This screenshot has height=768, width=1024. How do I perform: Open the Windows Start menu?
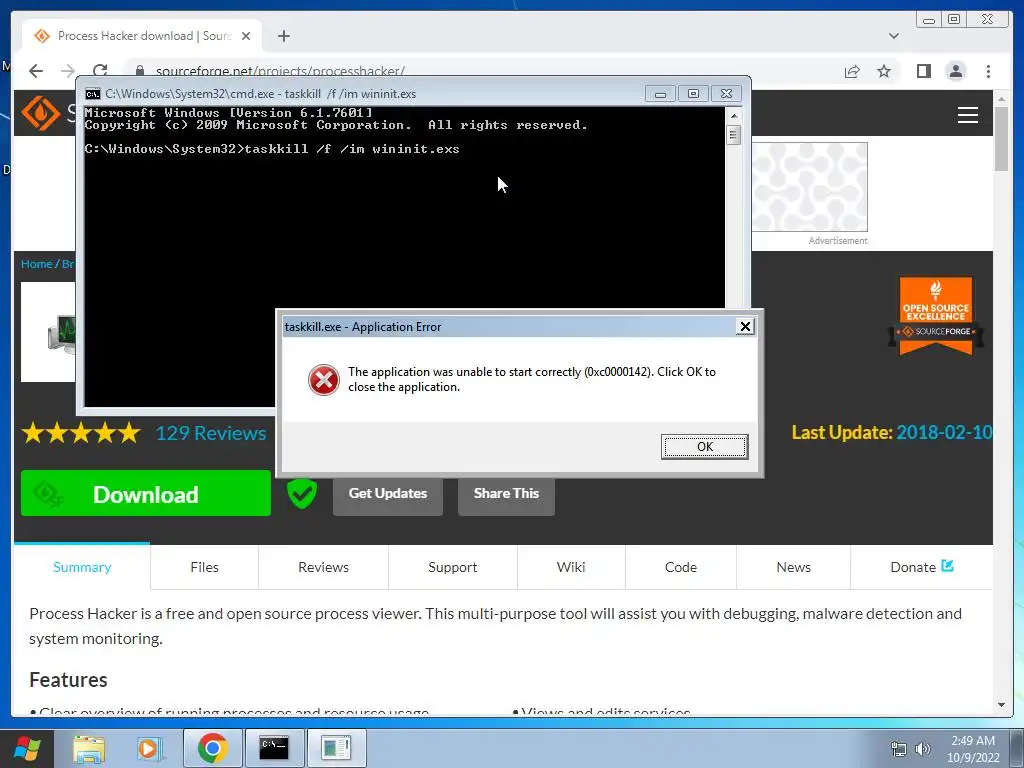tap(27, 748)
